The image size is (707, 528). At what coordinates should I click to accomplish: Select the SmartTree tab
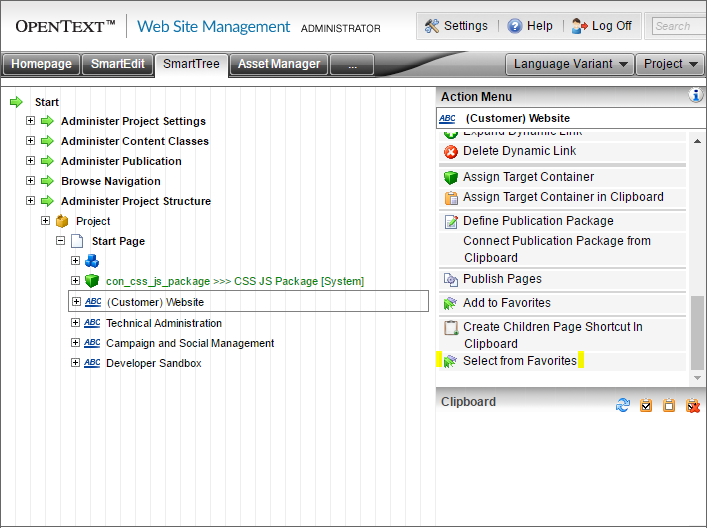point(191,64)
